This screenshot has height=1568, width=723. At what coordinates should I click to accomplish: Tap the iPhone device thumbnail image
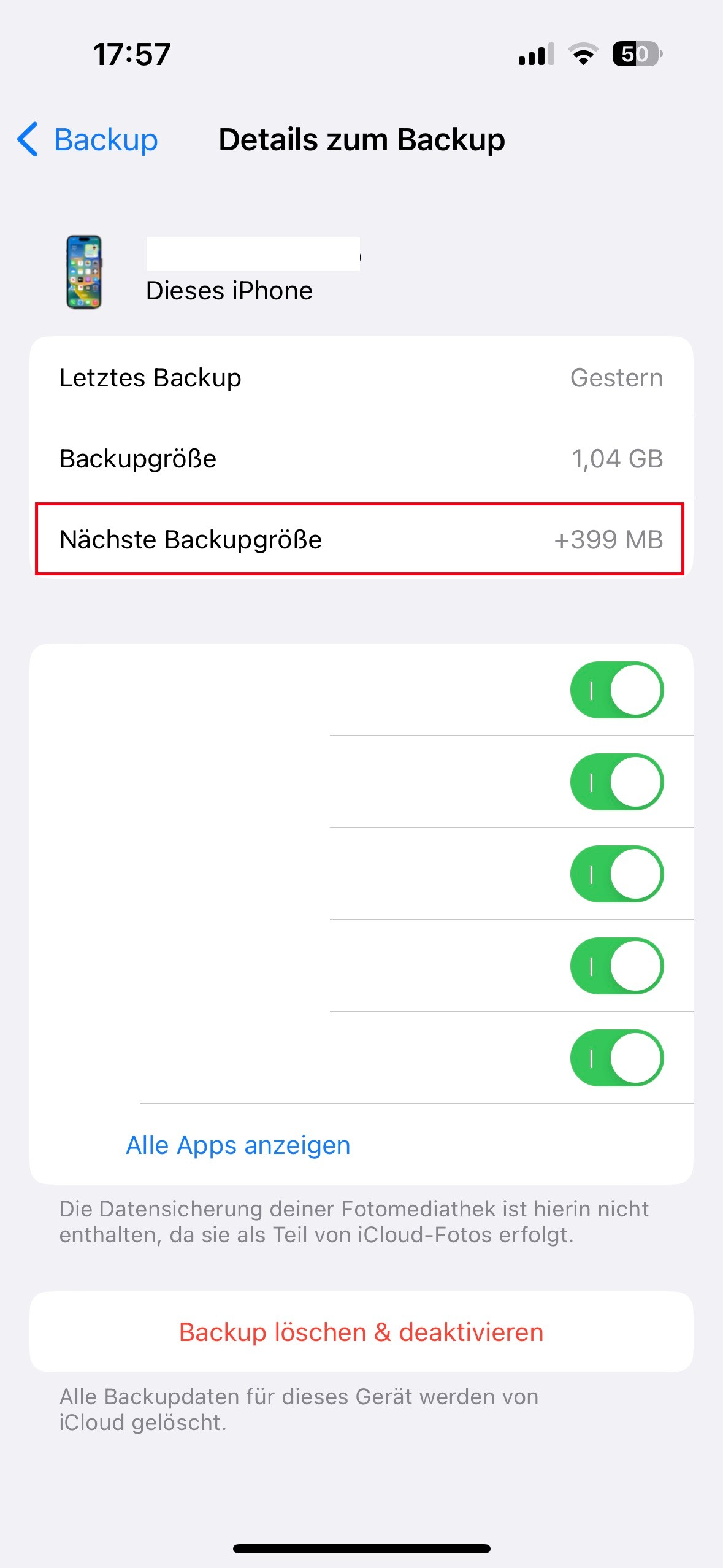[84, 272]
